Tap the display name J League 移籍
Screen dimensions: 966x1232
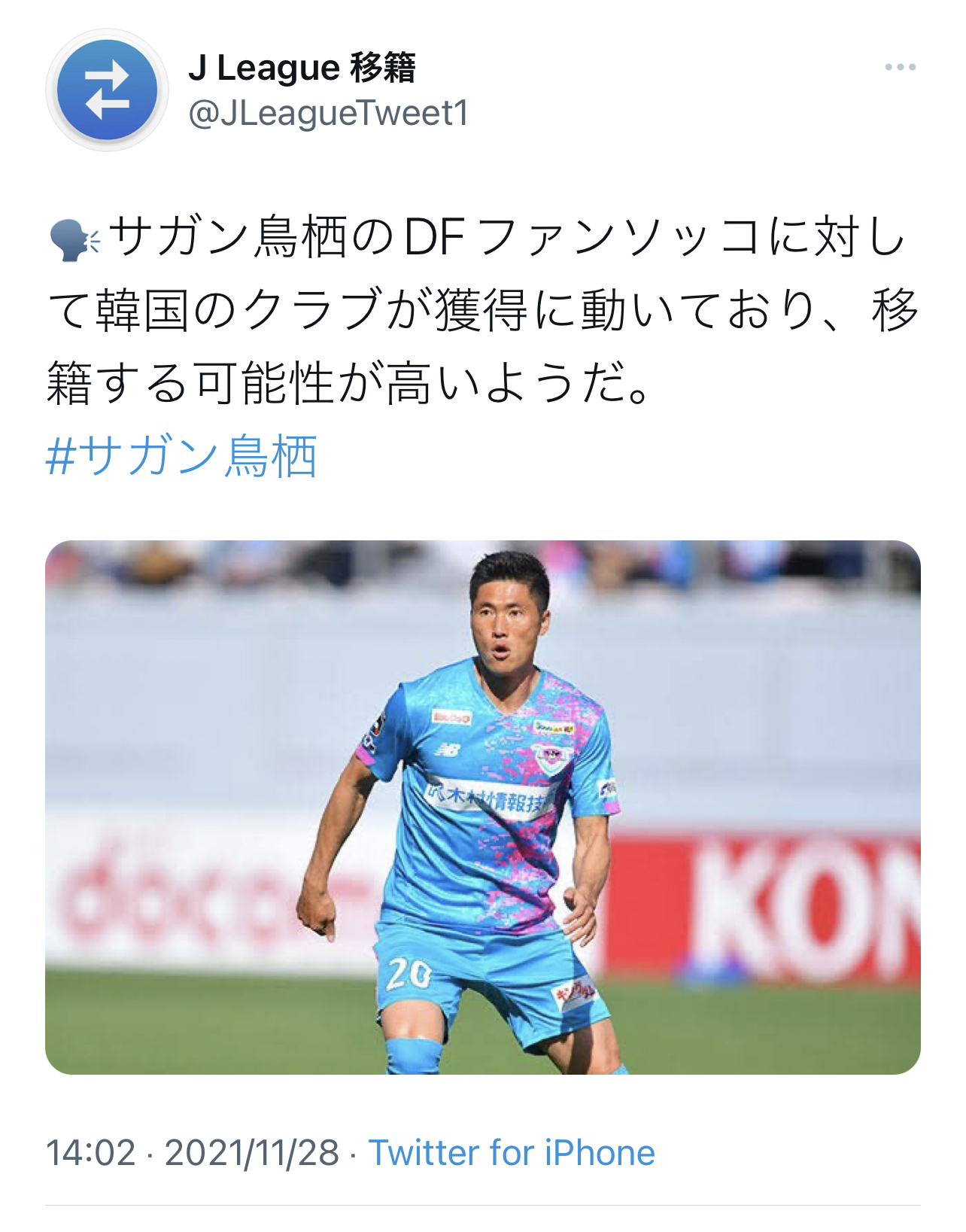(x=302, y=68)
